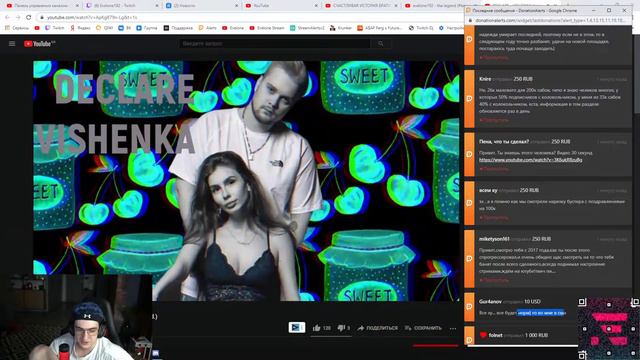This screenshot has height=360, width=640.
Task: Go back in browser history
Action: coord(7,17)
